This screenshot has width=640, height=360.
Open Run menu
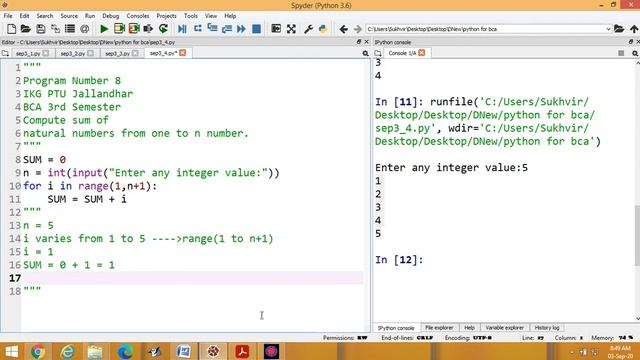coord(90,16)
